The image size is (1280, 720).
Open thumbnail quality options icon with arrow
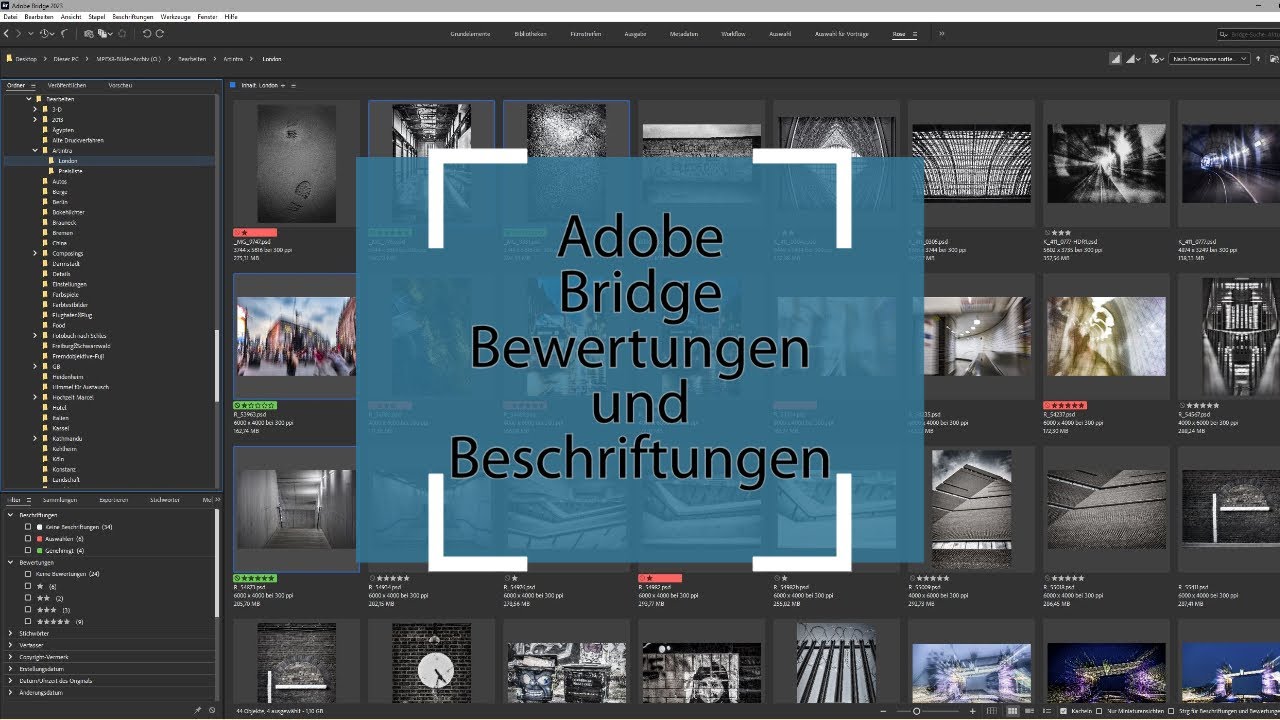coord(1134,59)
